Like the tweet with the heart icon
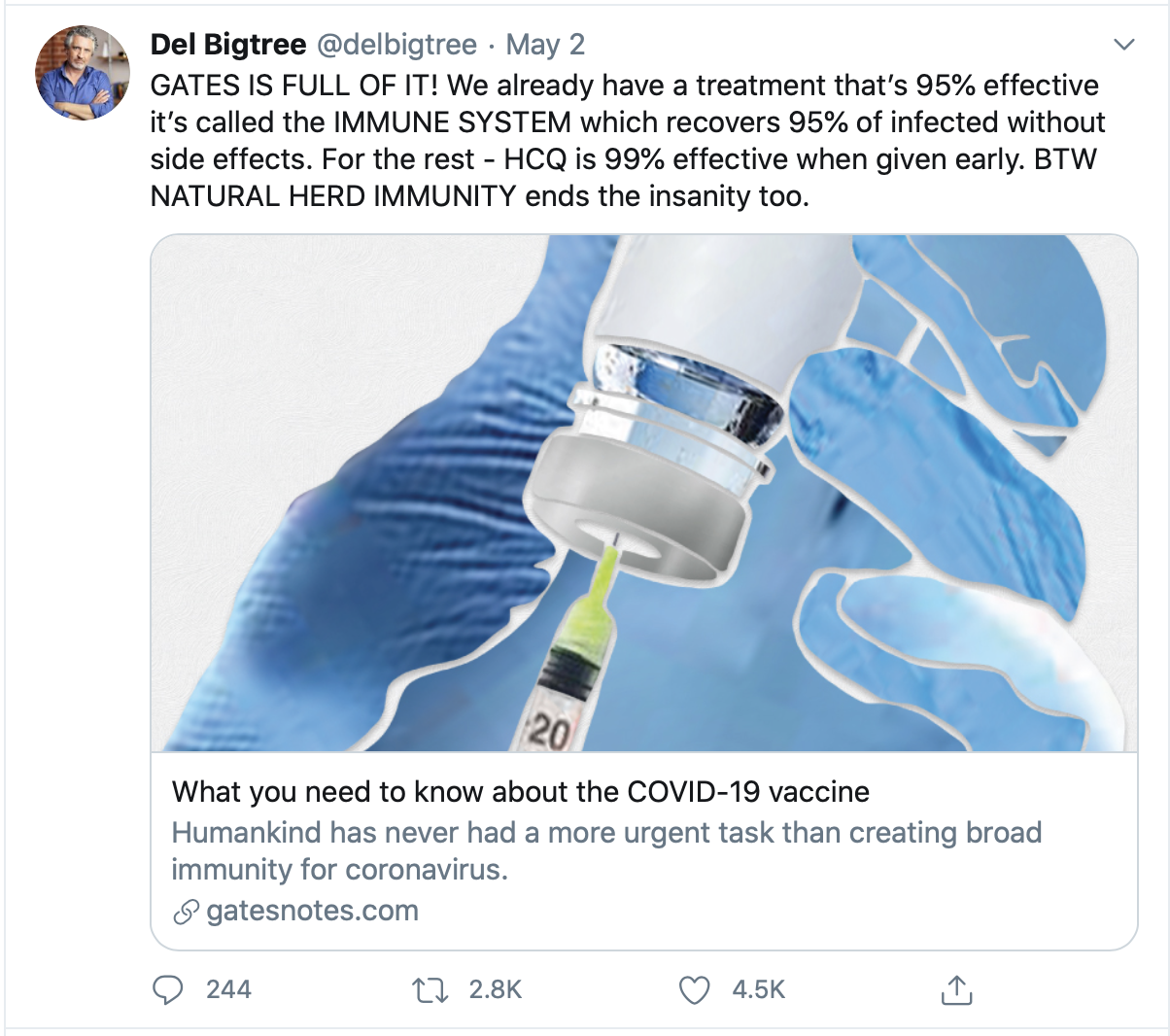 point(694,989)
